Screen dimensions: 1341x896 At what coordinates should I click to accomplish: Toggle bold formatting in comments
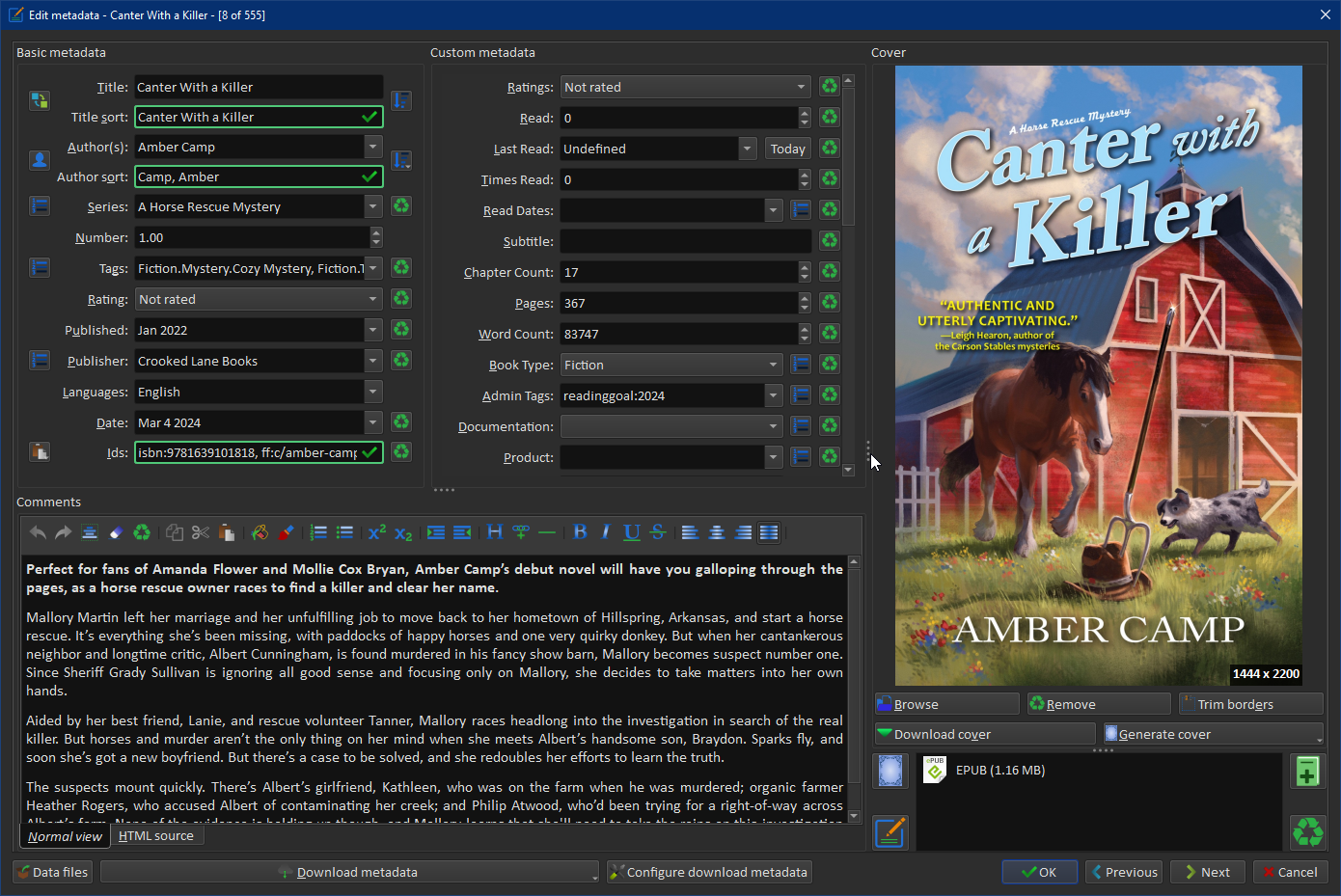click(580, 532)
